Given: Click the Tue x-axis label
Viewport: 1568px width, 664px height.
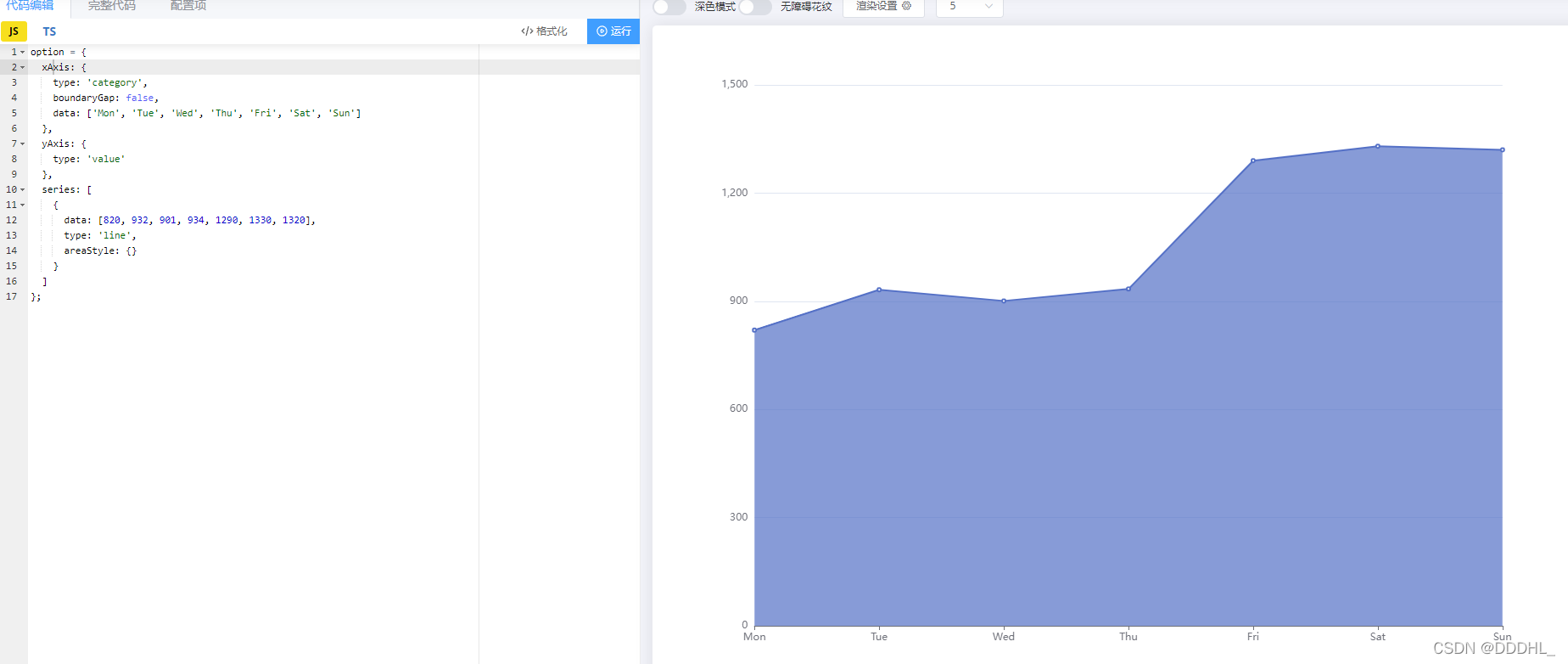Looking at the screenshot, I should tap(879, 637).
